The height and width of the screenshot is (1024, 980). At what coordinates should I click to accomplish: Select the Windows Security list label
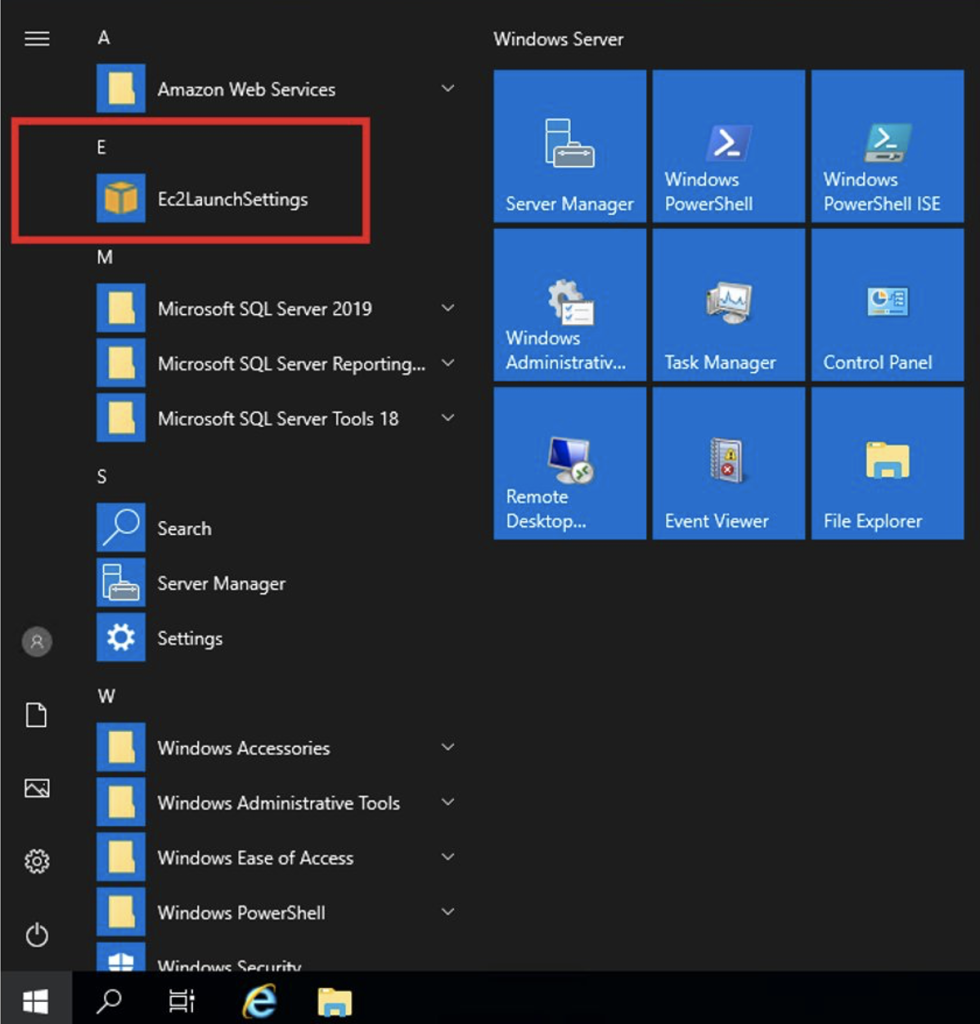tap(229, 965)
